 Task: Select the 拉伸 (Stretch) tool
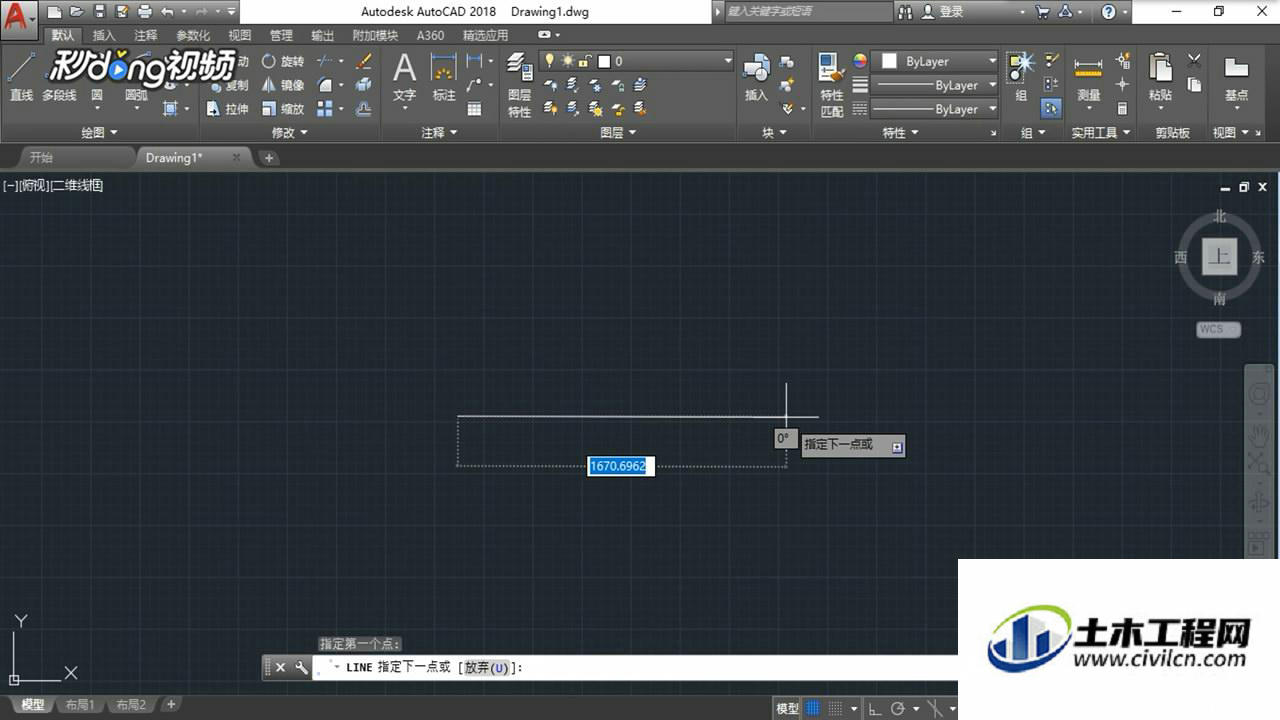point(228,109)
